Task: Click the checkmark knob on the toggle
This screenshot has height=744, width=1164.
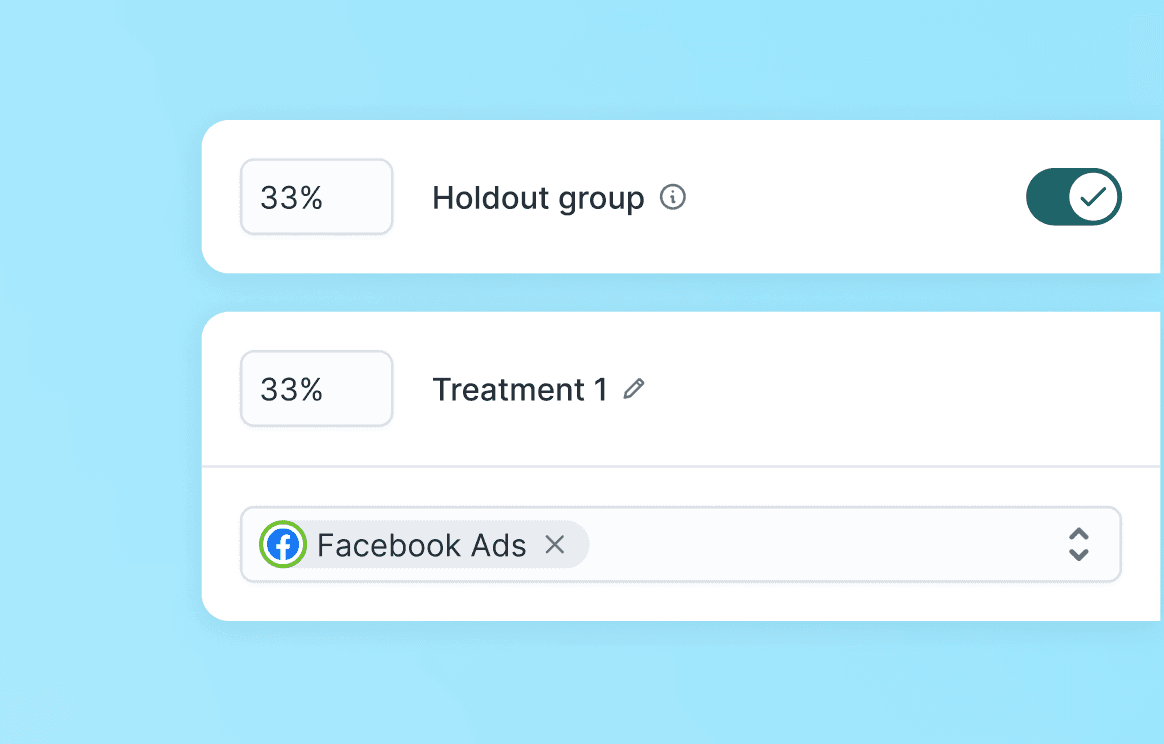Action: pyautogui.click(x=1094, y=197)
